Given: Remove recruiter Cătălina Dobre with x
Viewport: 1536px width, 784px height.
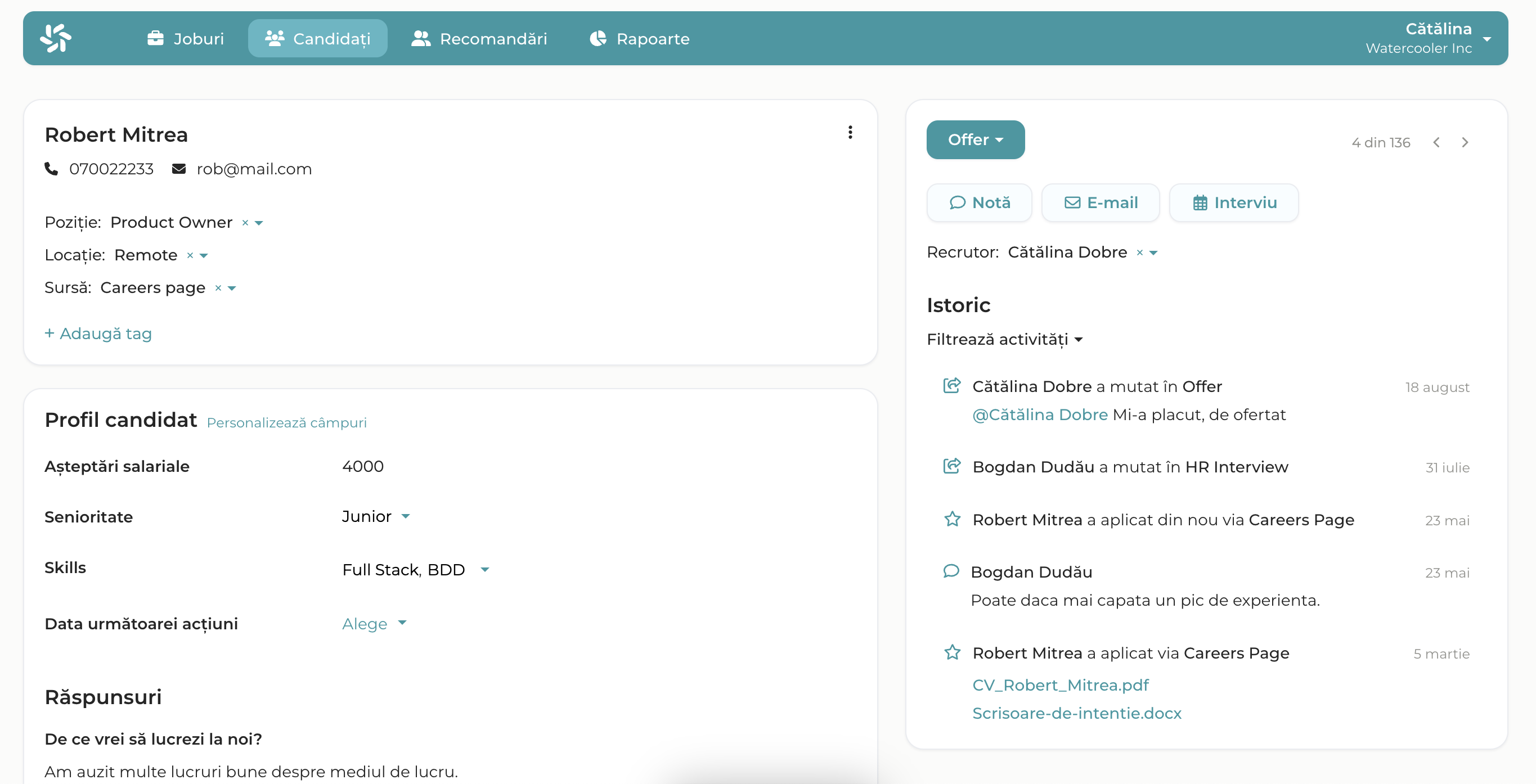Looking at the screenshot, I should click(1139, 253).
